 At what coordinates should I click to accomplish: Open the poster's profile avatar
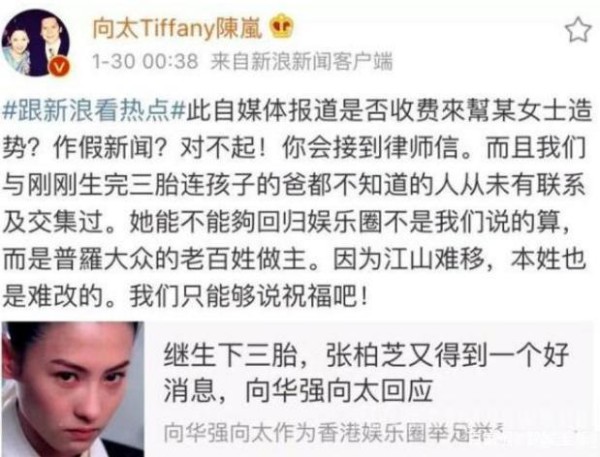(x=36, y=42)
